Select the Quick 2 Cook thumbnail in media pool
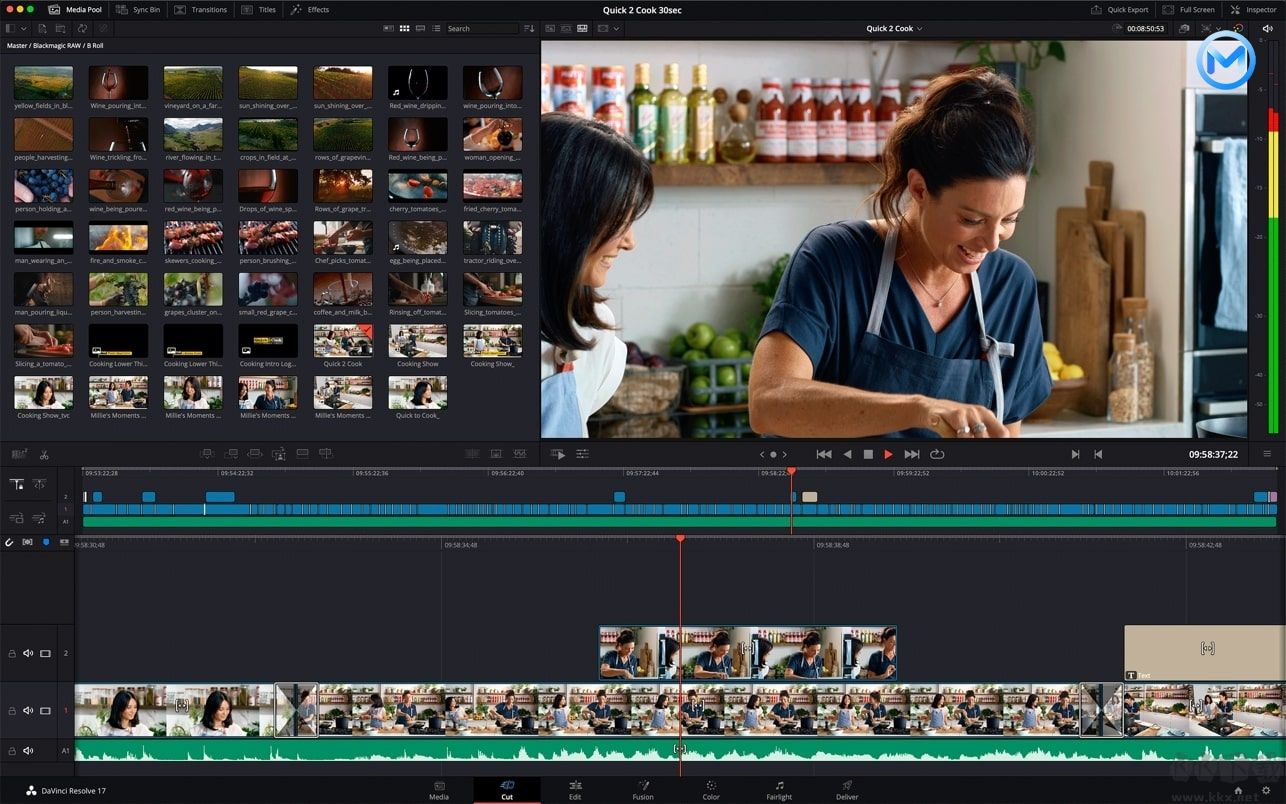The height and width of the screenshot is (804, 1286). (343, 340)
